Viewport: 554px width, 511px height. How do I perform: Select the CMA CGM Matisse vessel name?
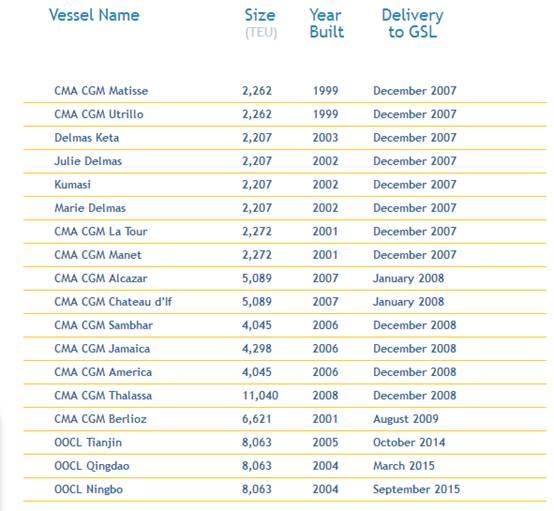(x=101, y=91)
